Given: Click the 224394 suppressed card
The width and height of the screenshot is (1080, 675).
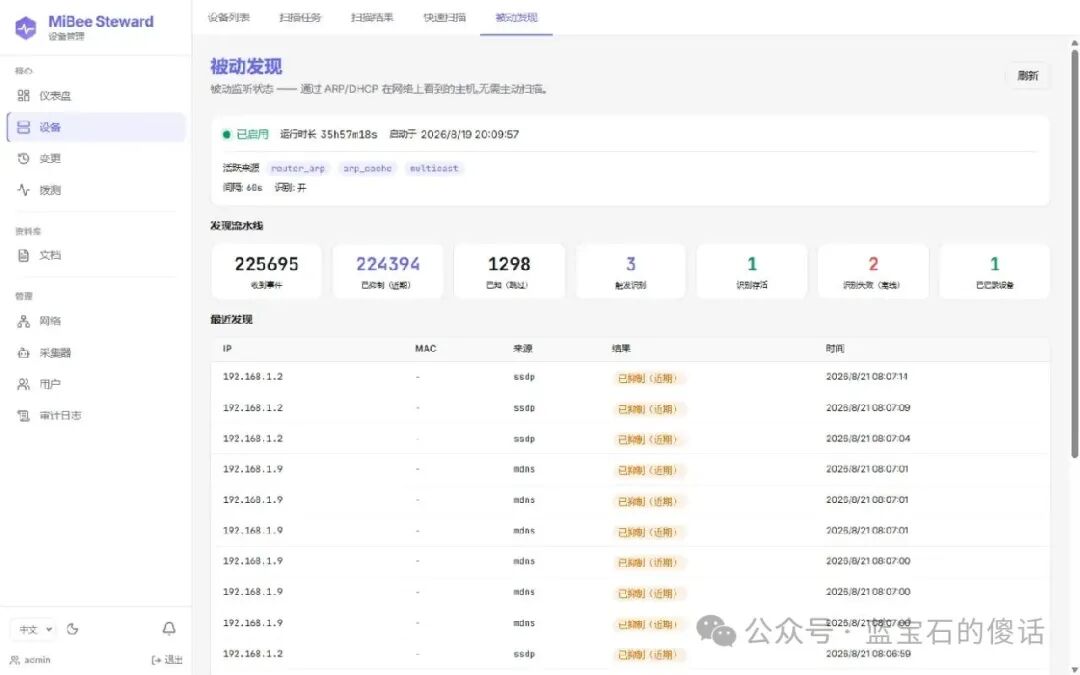Looking at the screenshot, I should click(x=388, y=271).
